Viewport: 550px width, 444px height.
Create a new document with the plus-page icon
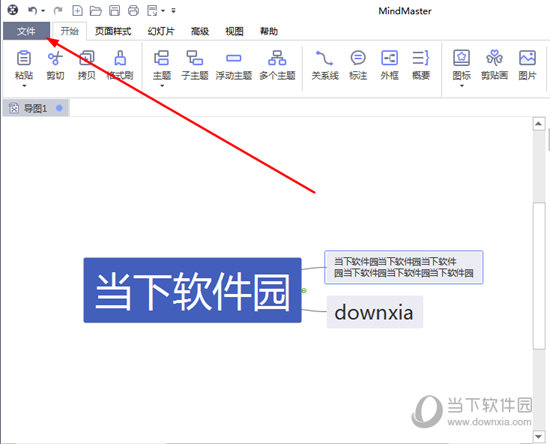pyautogui.click(x=77, y=11)
